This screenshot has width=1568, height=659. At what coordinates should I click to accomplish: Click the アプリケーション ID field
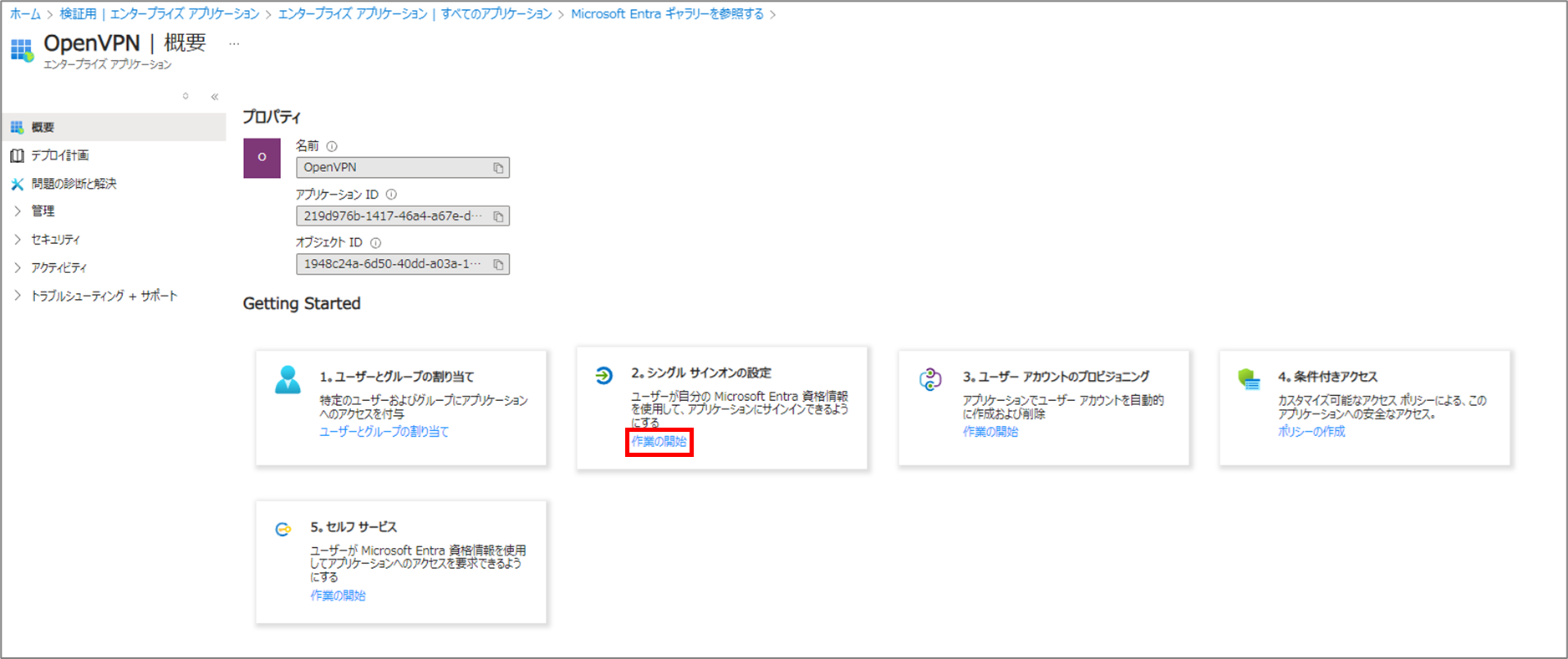pos(403,216)
